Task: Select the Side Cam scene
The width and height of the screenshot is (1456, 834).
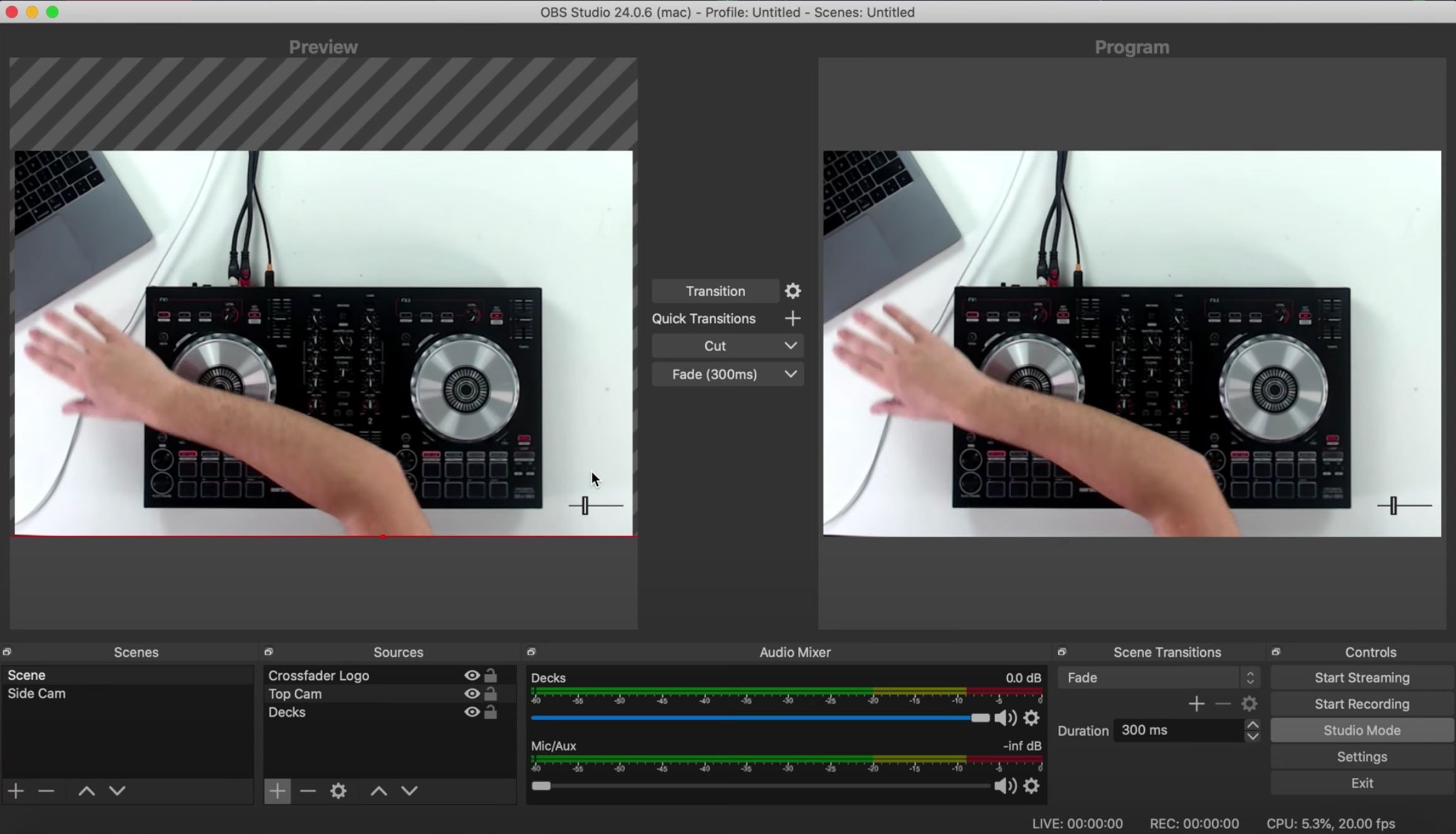Action: [x=37, y=694]
